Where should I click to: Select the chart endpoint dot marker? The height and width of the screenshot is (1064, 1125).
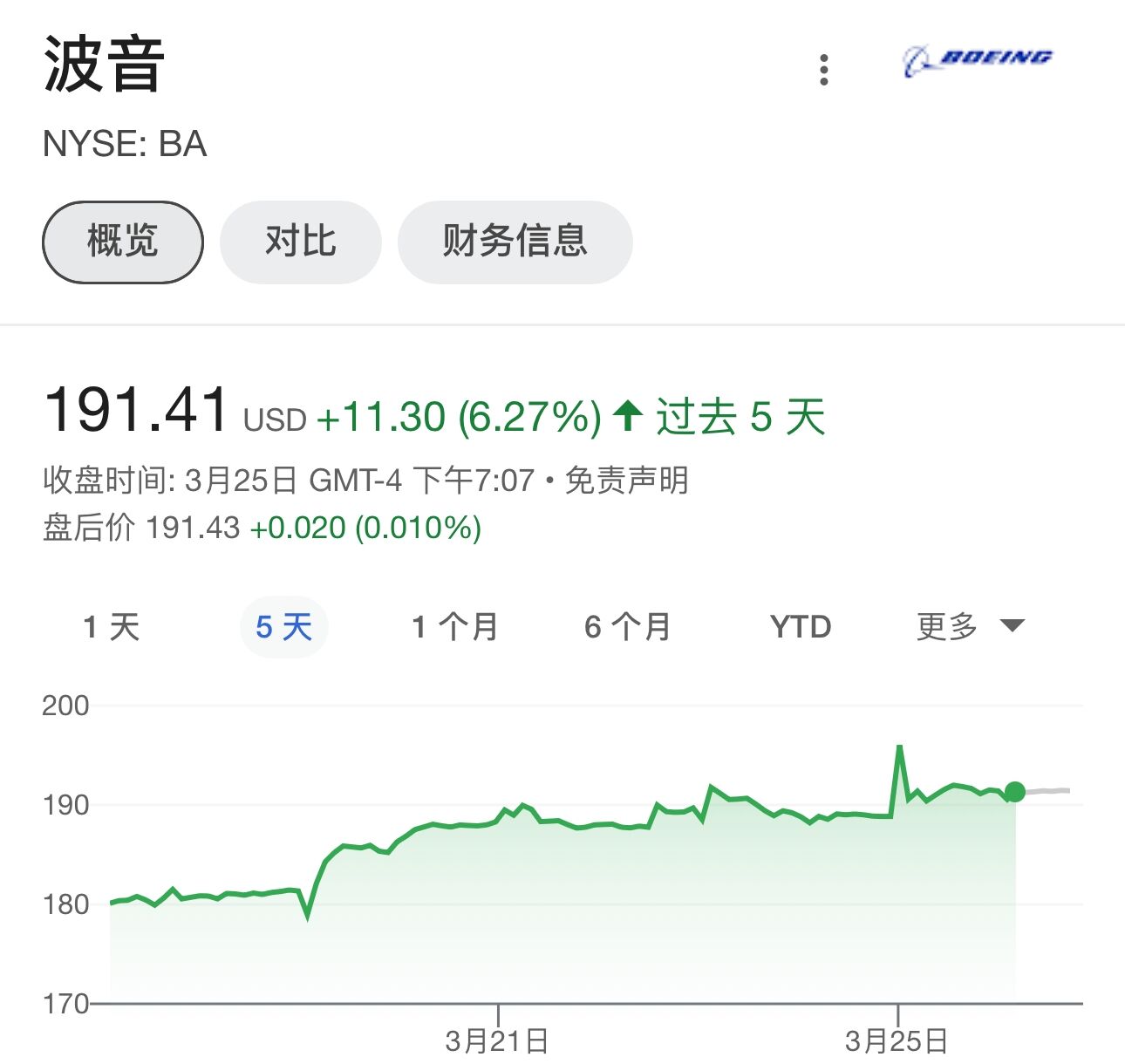point(1014,793)
